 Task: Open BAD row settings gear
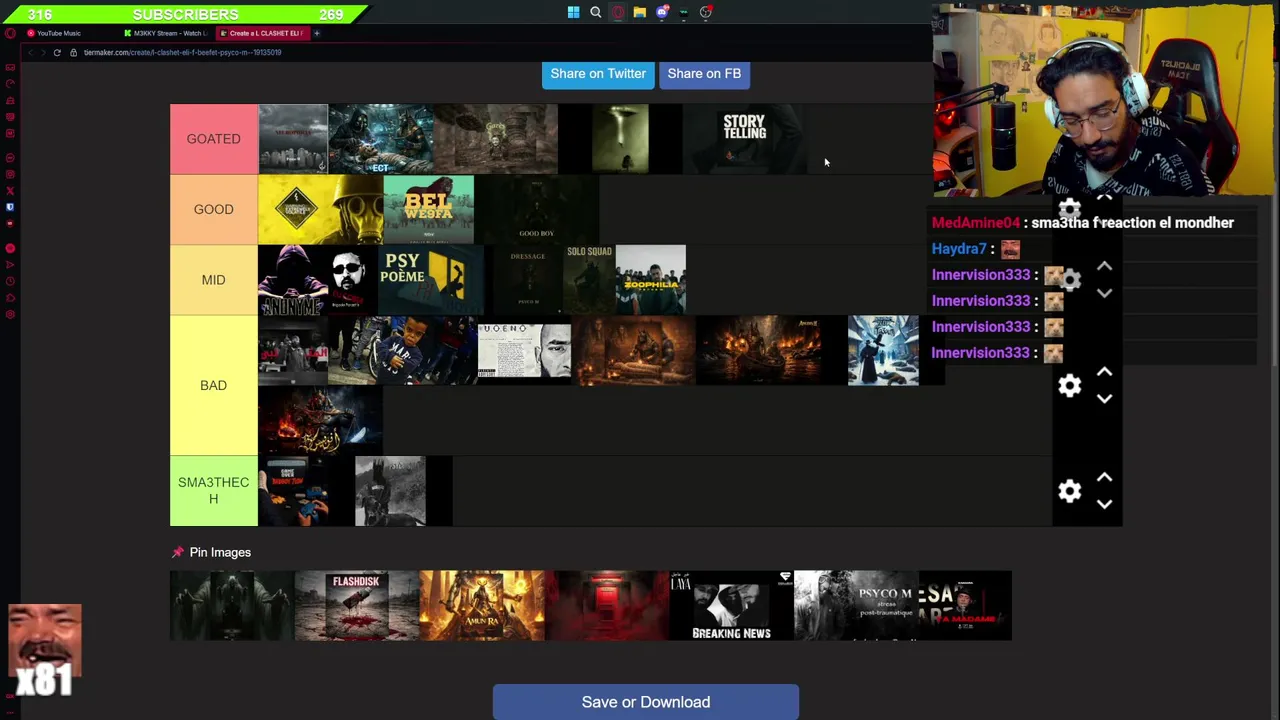pyautogui.click(x=1070, y=385)
